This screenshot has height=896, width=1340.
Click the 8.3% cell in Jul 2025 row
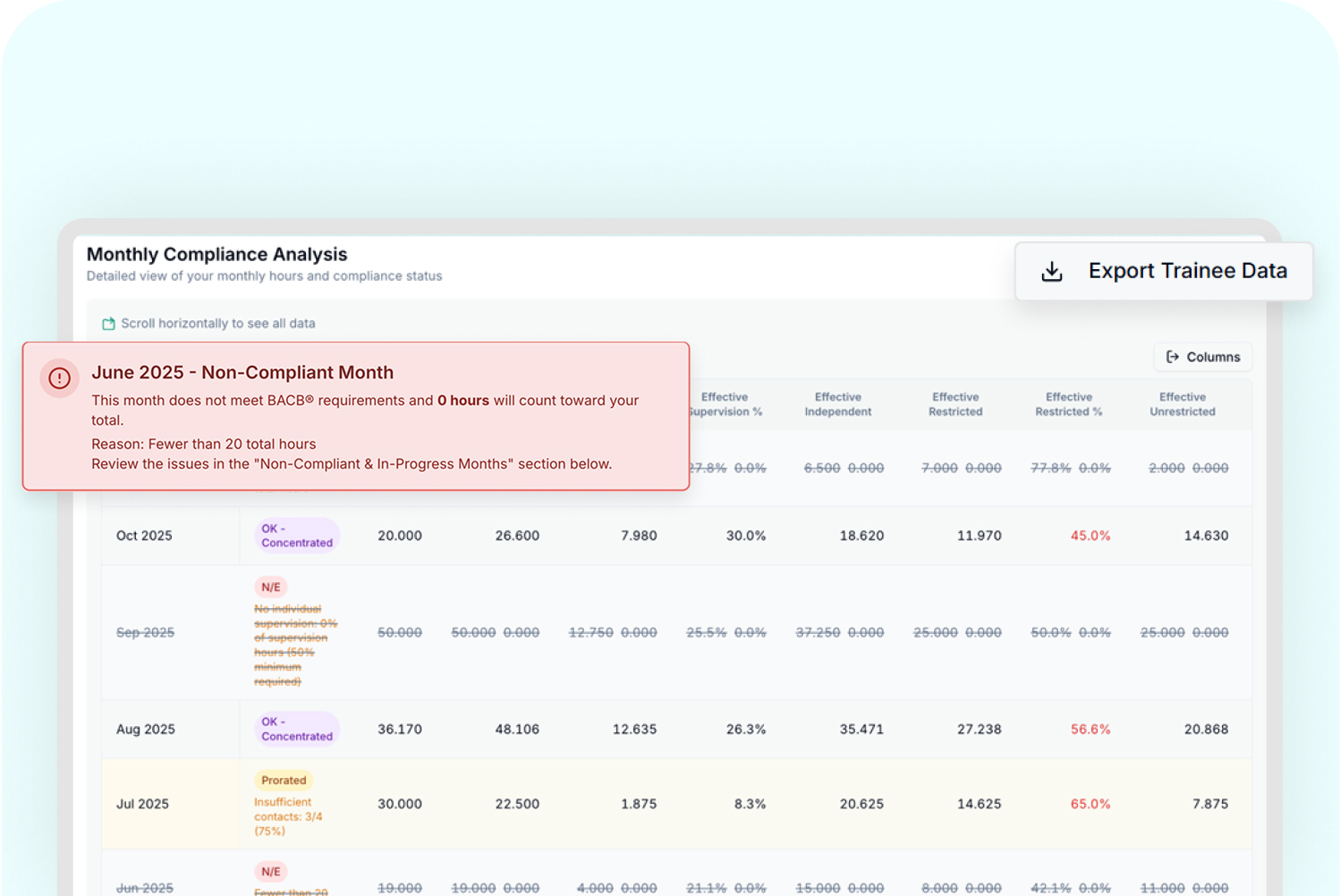tap(750, 804)
